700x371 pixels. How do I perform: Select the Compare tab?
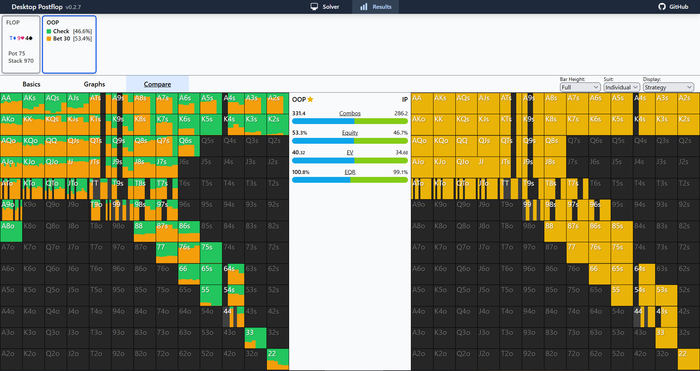click(x=157, y=84)
